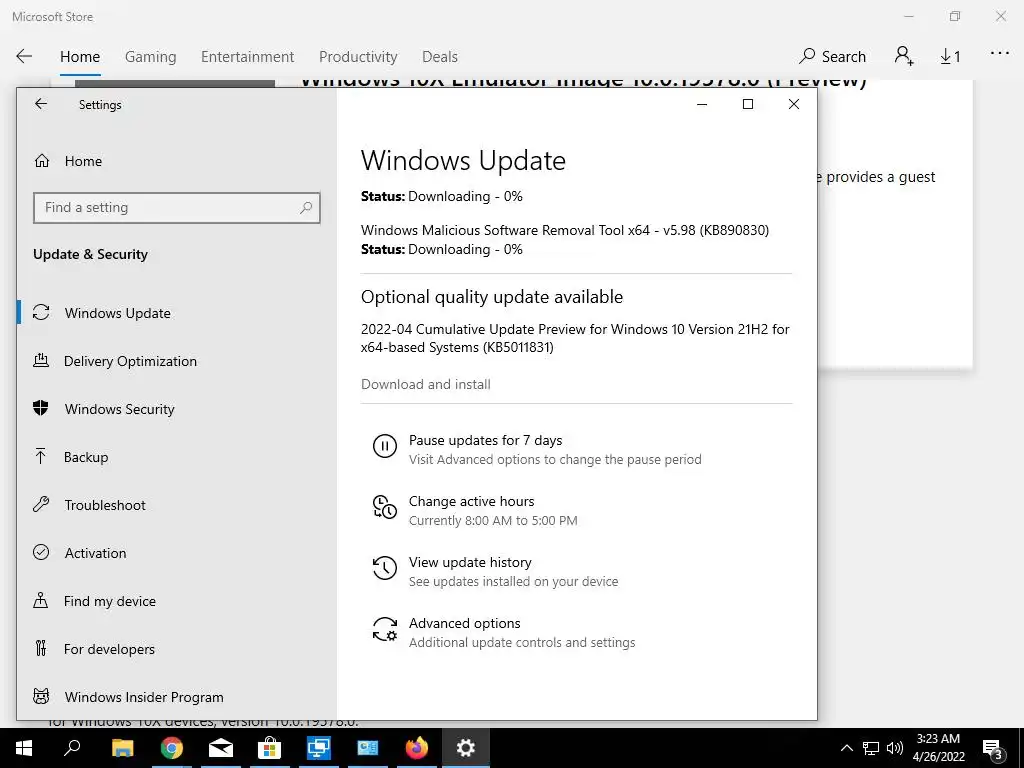Open Windows Security page
This screenshot has width=1024, height=768.
(x=120, y=409)
